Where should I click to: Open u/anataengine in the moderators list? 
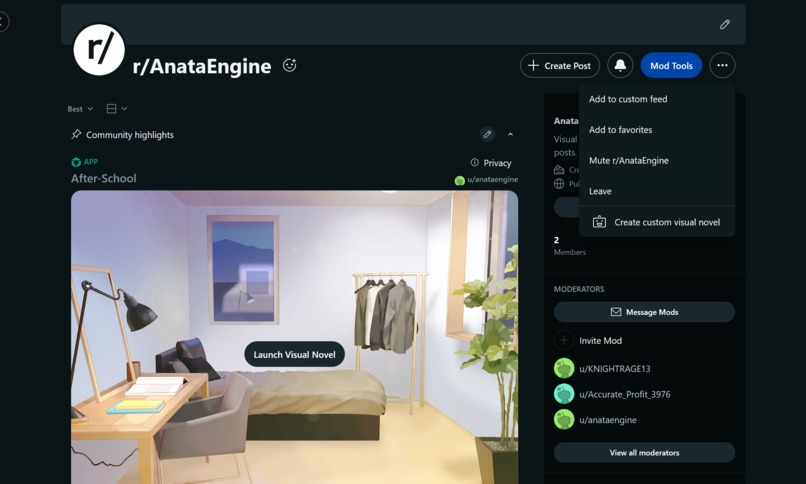(608, 420)
